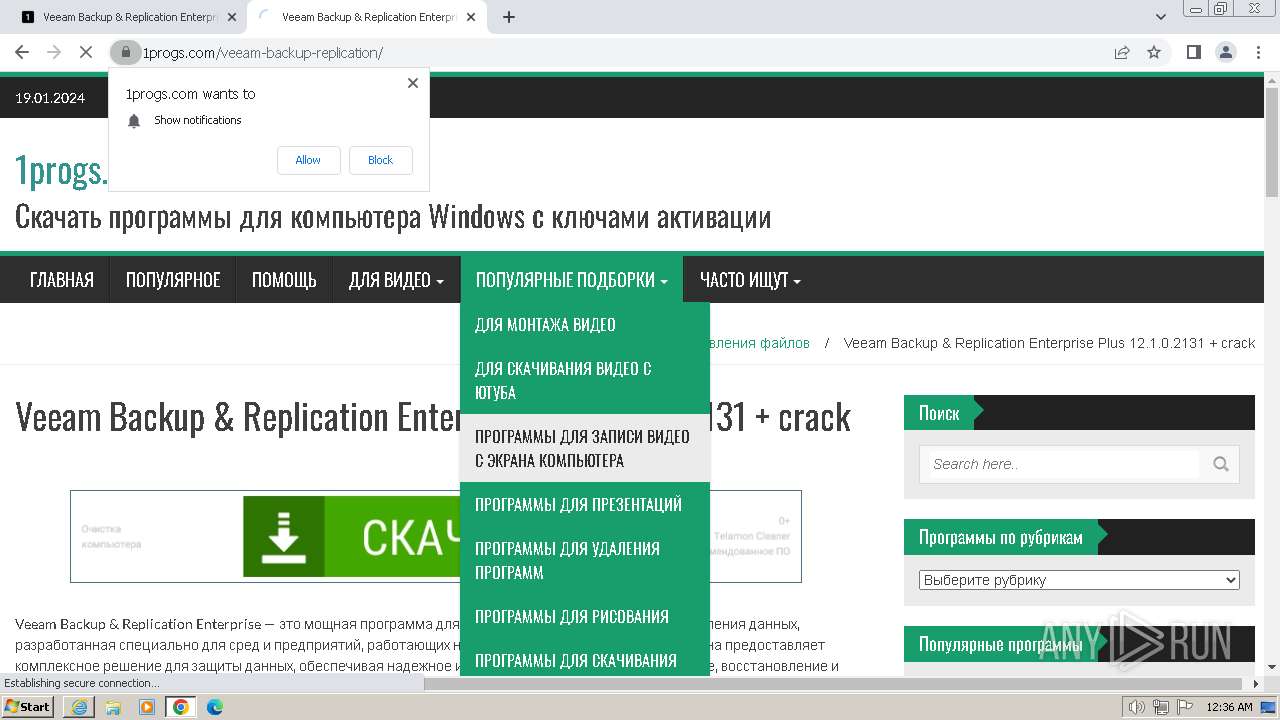Expand the ДЛЯ ВИДЕО dropdown menu
Image resolution: width=1280 pixels, height=720 pixels.
(x=396, y=280)
